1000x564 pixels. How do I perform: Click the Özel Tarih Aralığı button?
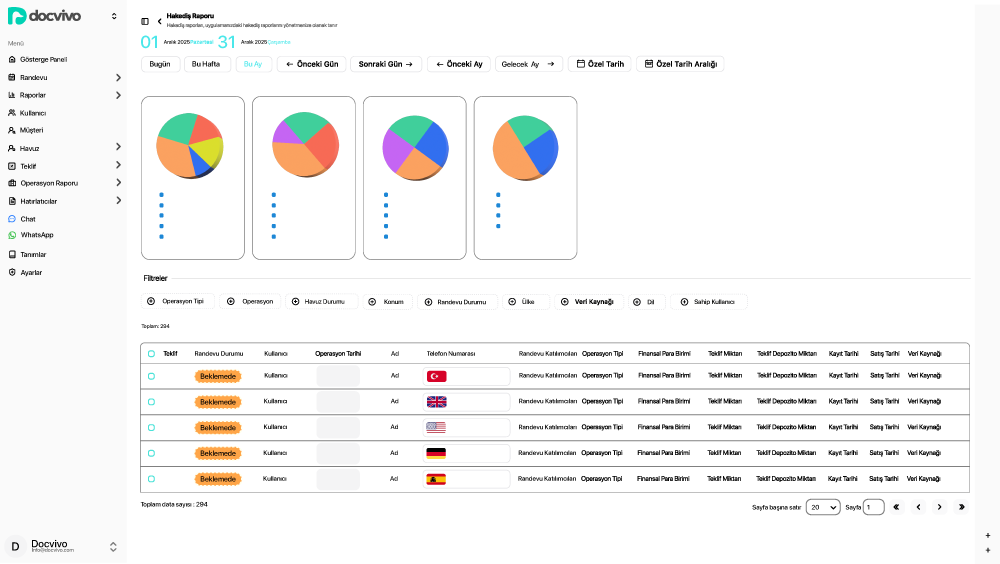tap(680, 64)
